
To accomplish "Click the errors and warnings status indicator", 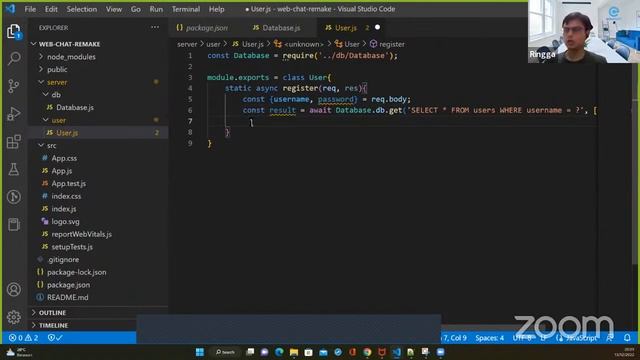I will coord(24,338).
